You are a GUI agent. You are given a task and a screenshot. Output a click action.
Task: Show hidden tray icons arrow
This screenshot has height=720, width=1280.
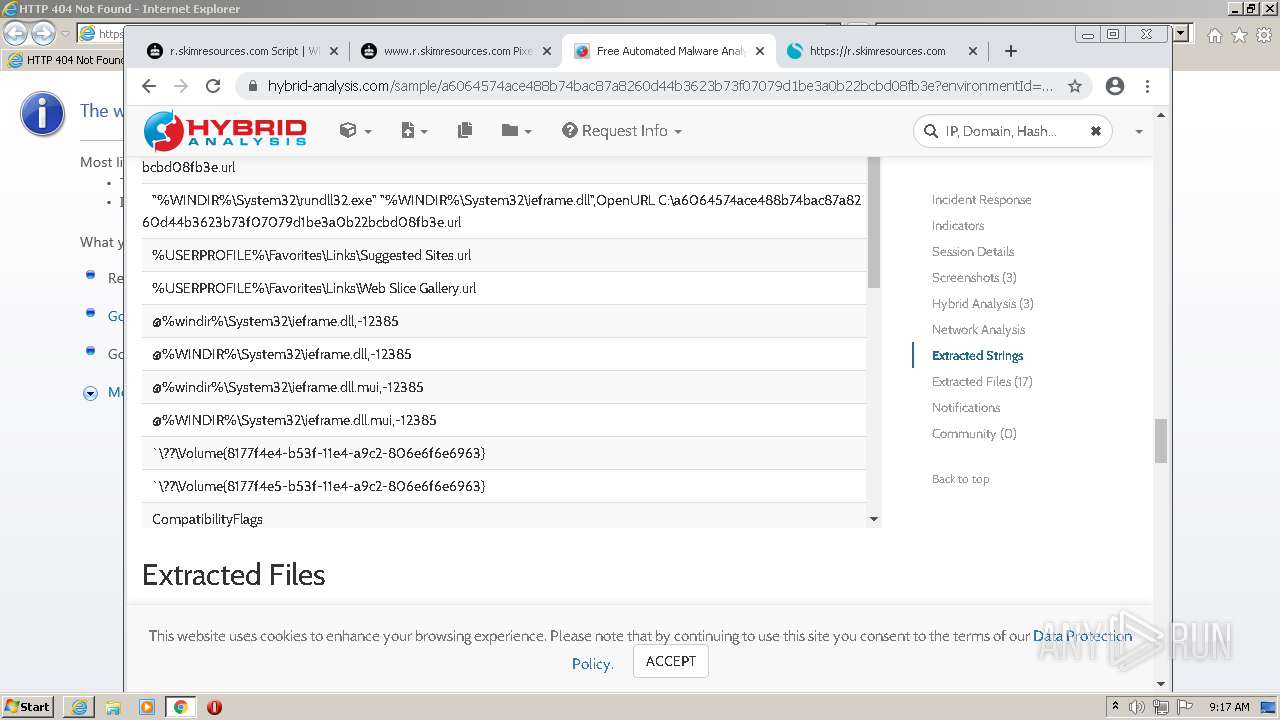click(1115, 707)
